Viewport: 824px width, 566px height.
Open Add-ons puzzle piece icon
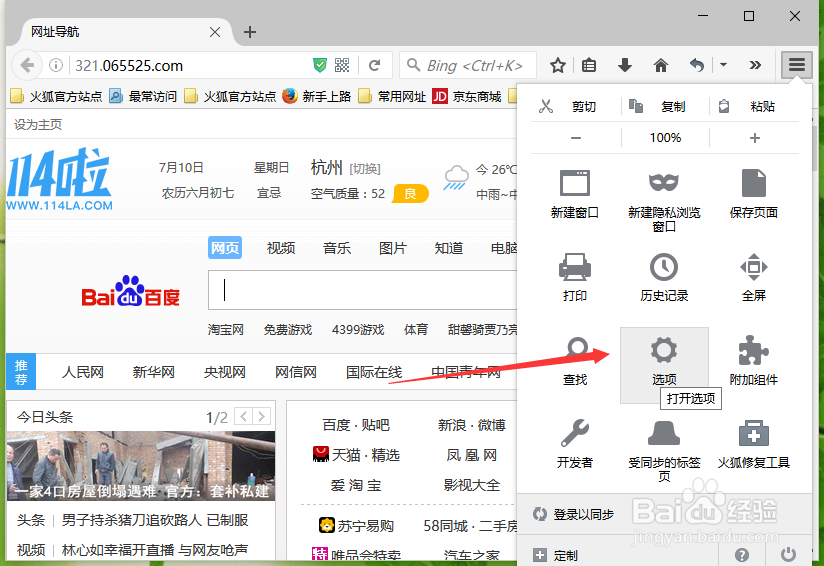(x=753, y=350)
